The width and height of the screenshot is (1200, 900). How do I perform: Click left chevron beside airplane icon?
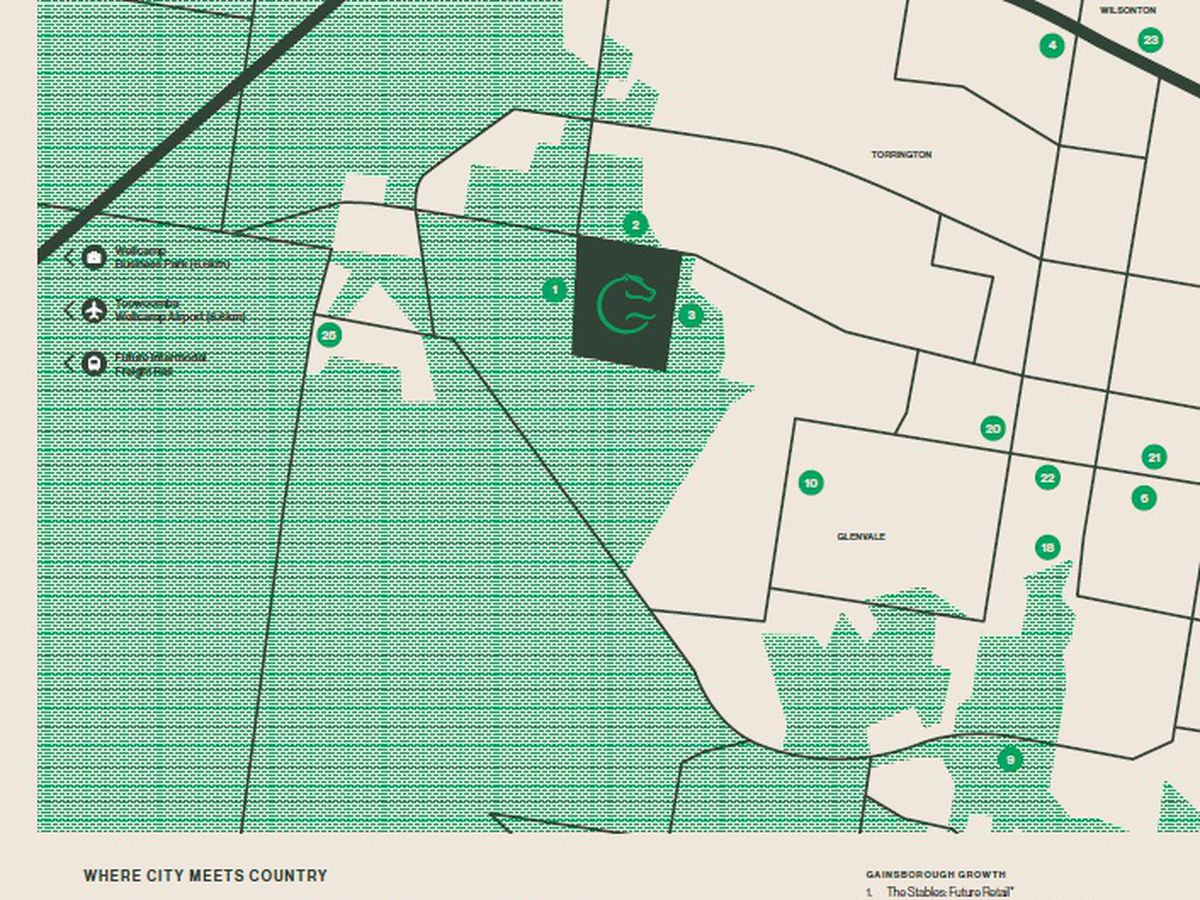click(69, 310)
